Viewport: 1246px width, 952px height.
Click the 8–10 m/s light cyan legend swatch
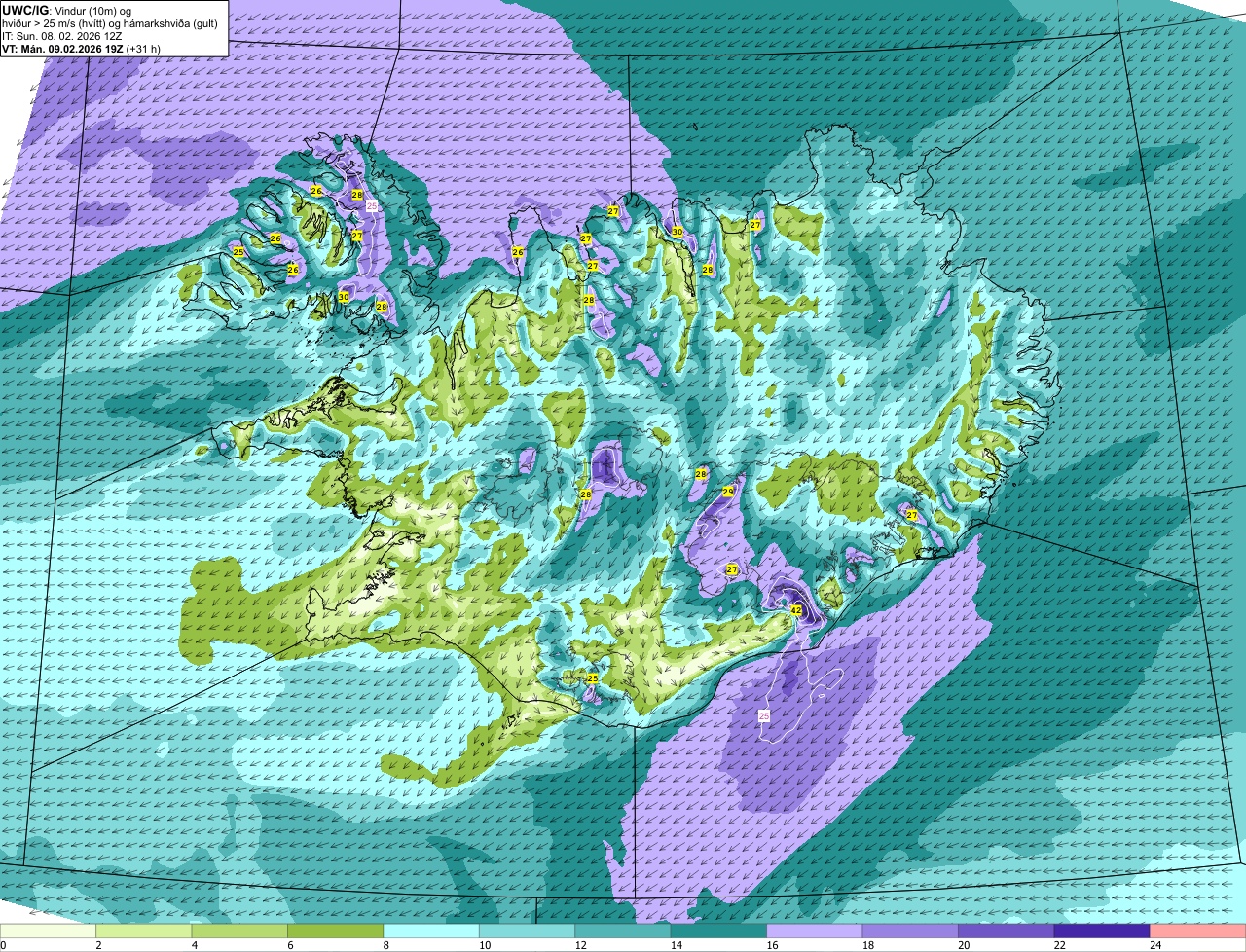coord(432,932)
